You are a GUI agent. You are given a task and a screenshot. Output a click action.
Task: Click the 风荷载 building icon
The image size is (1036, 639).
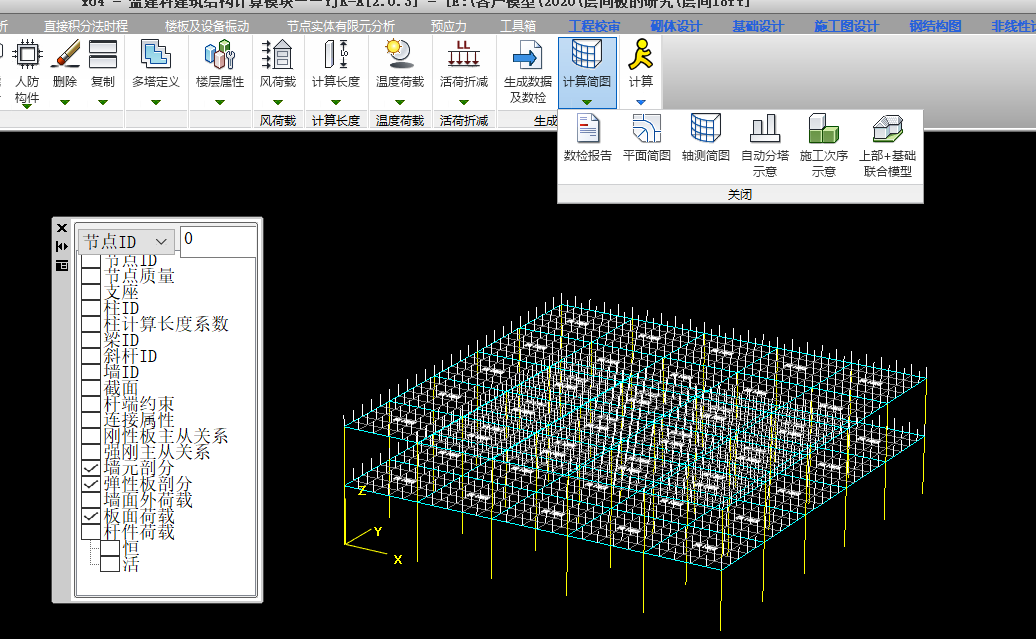(x=278, y=54)
